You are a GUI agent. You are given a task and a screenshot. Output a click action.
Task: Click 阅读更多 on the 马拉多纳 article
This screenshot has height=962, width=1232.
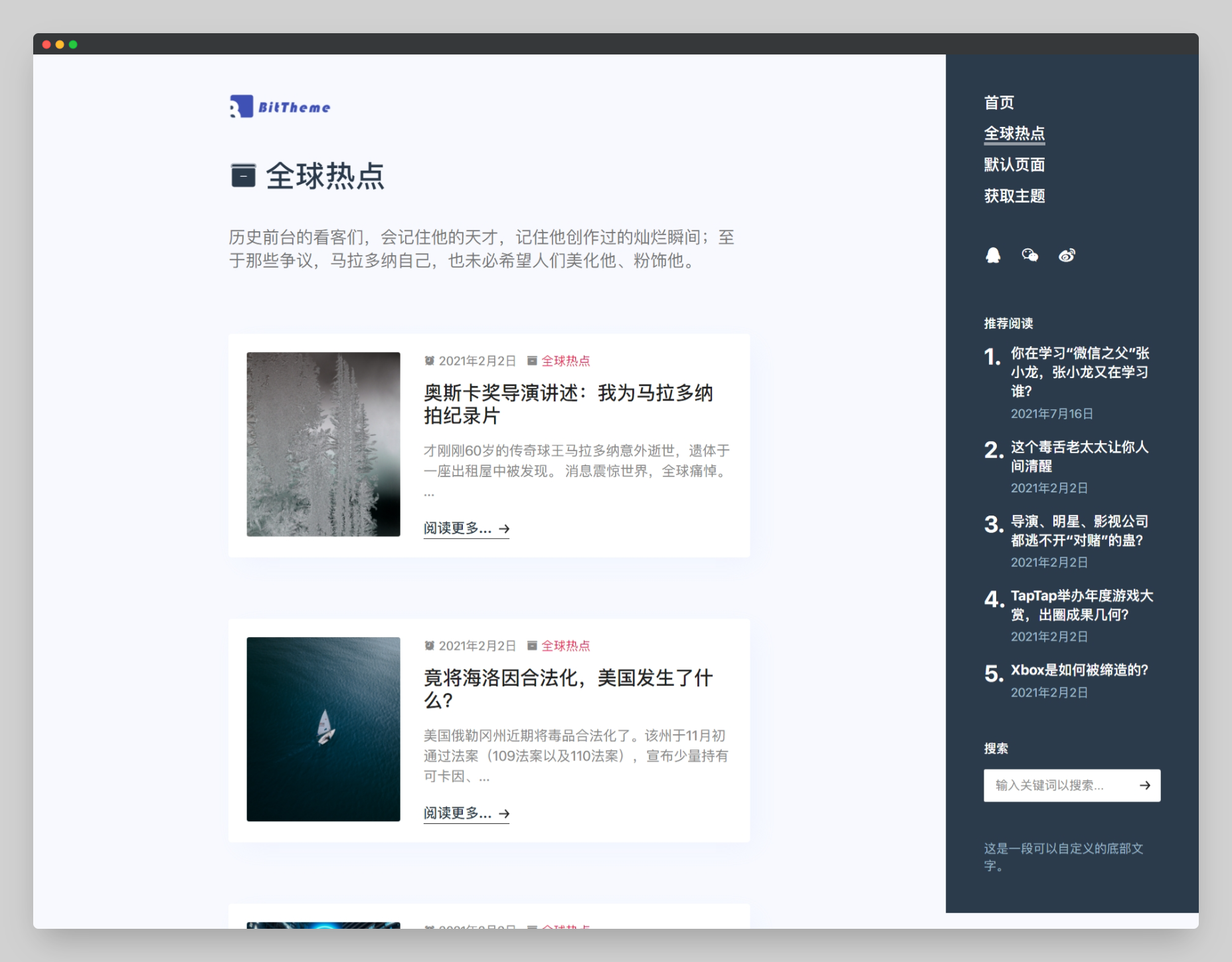[x=466, y=528]
